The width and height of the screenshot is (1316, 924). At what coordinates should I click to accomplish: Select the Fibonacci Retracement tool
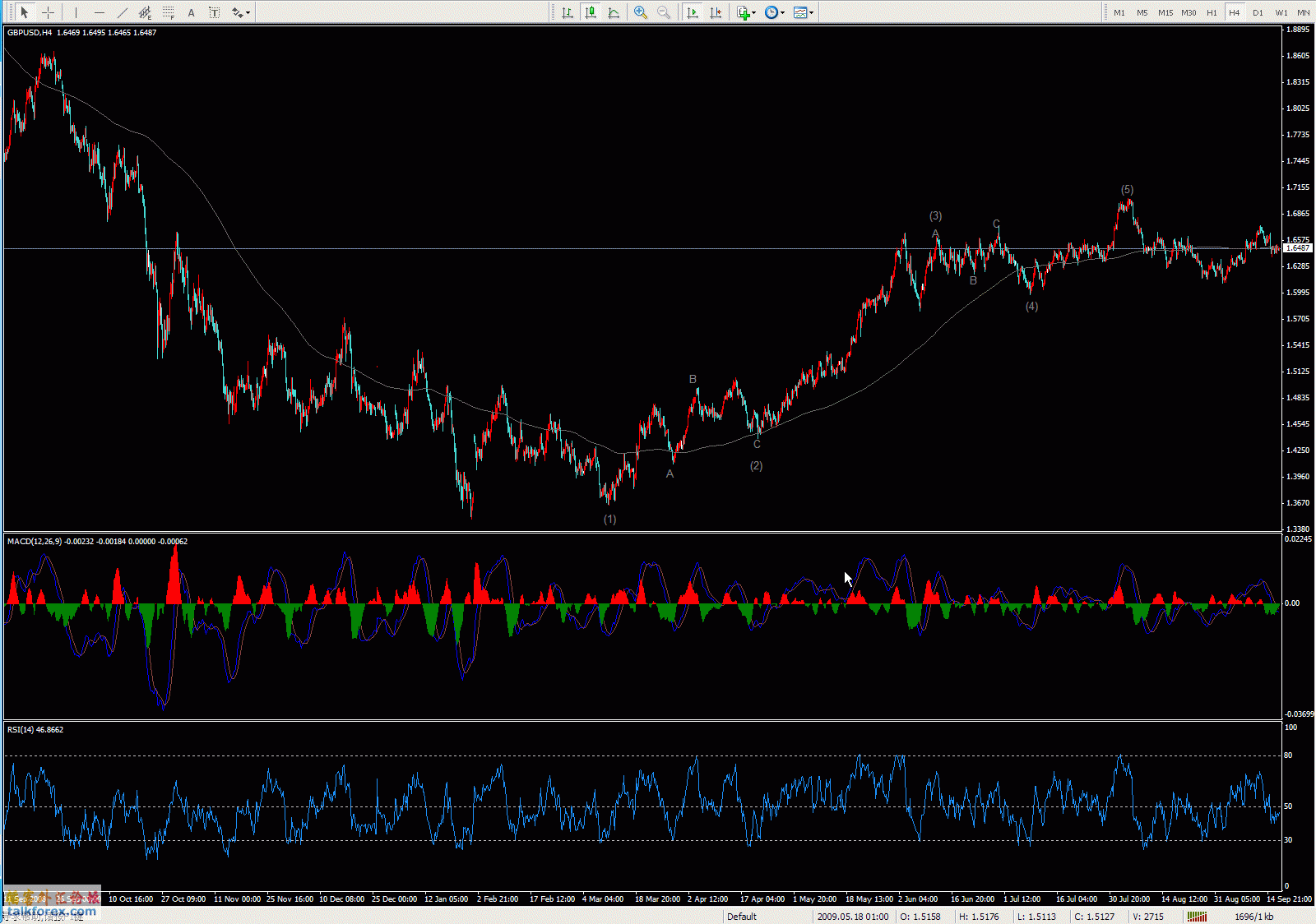pos(169,12)
